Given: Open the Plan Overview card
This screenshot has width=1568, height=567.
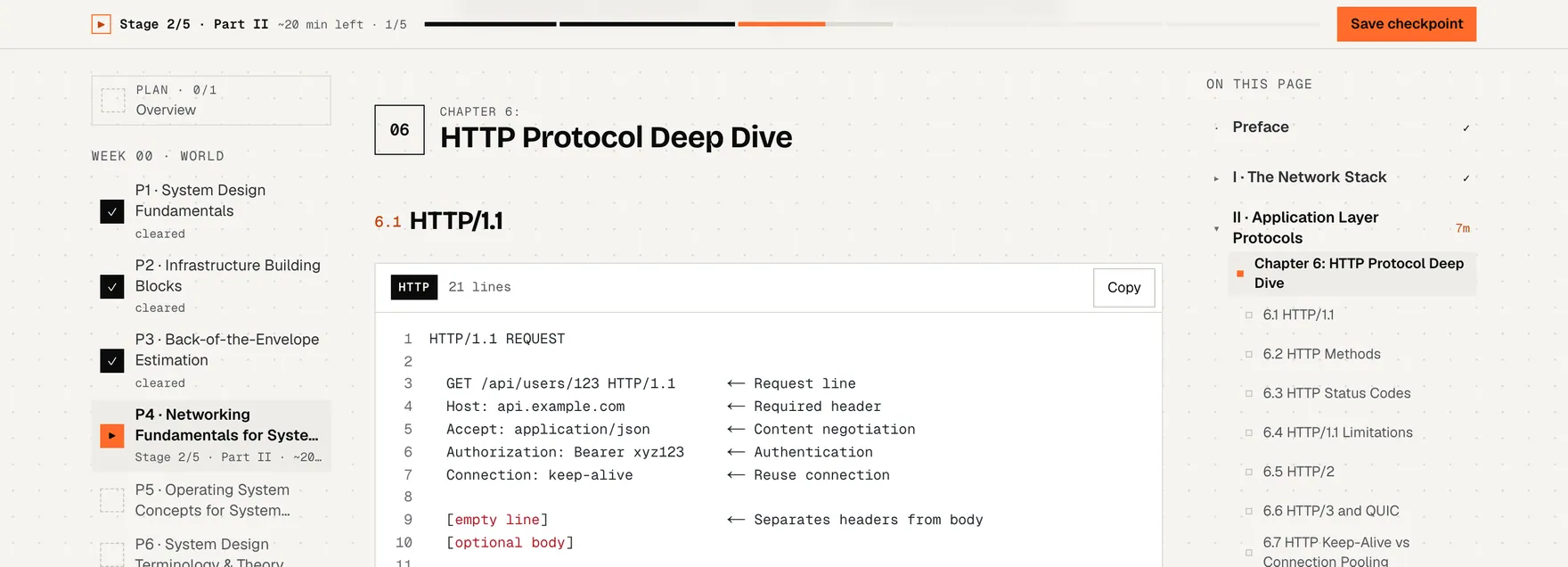Looking at the screenshot, I should click(211, 100).
